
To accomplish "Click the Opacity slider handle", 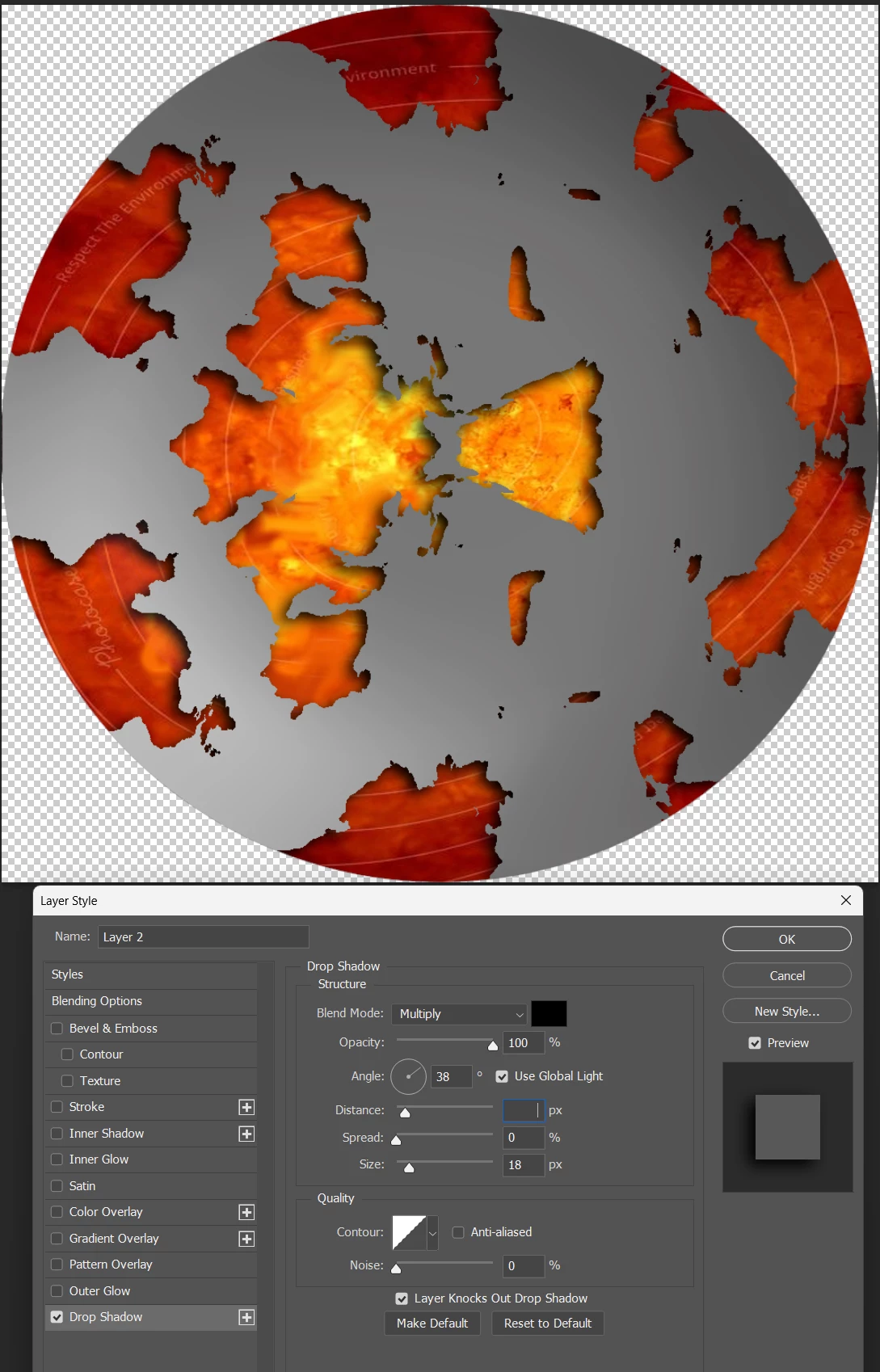I will pos(493,1046).
